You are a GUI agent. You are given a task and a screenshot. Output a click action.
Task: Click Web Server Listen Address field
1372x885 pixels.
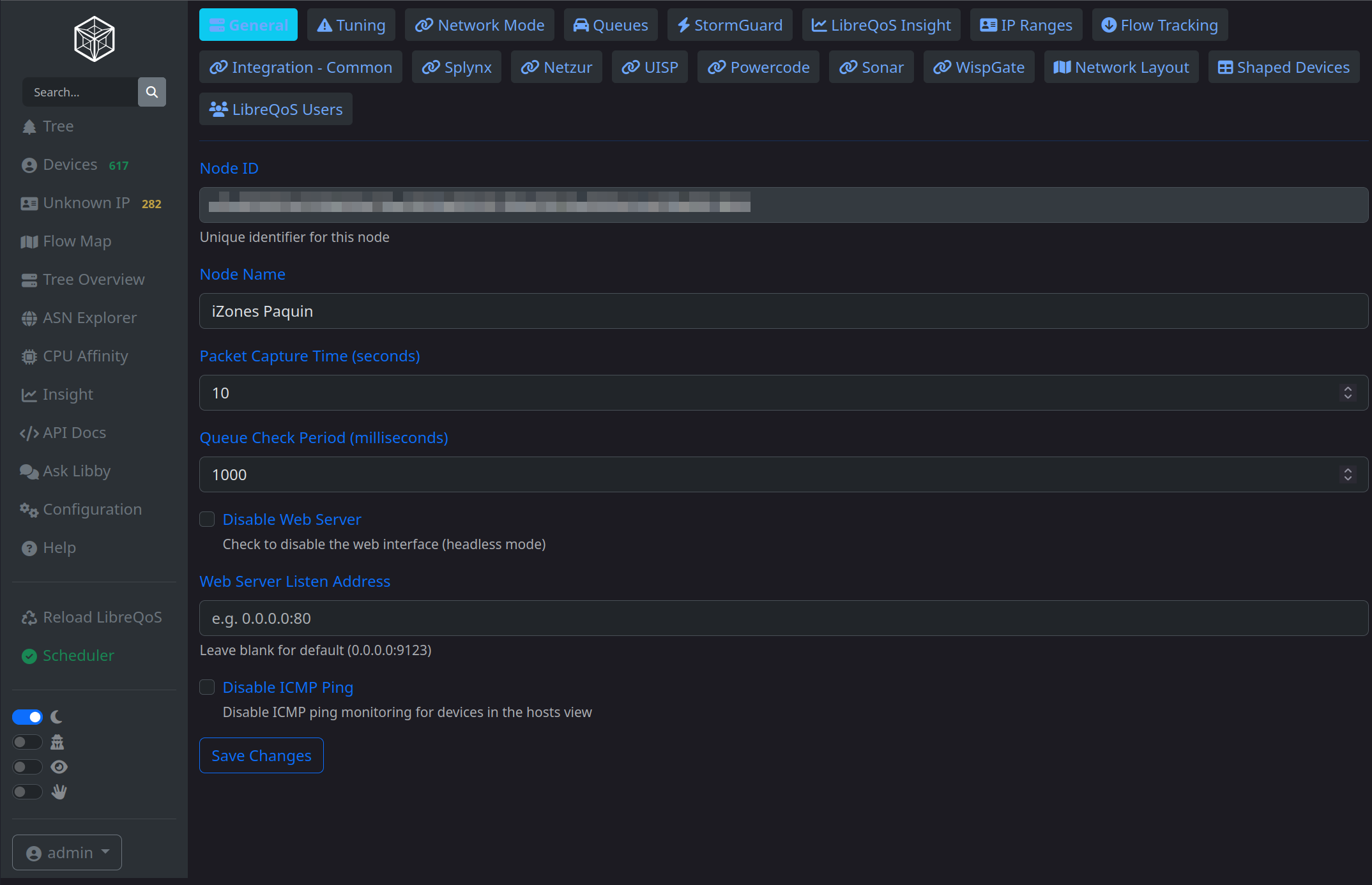coord(784,618)
